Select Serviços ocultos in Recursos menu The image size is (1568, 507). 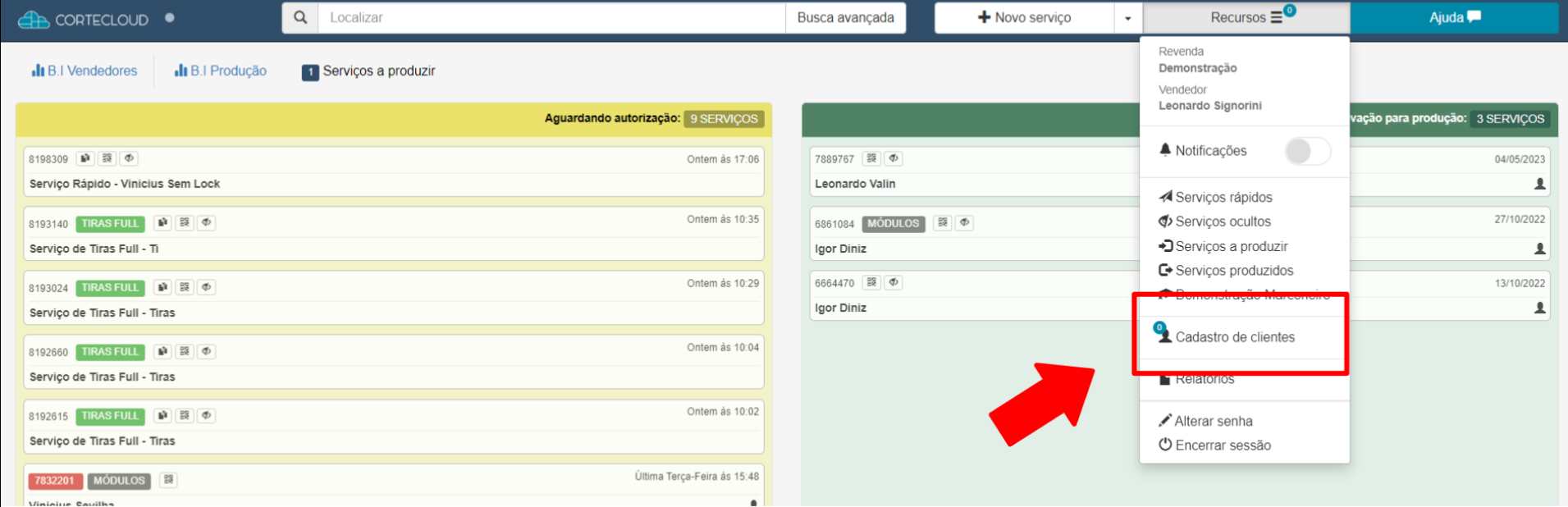click(1214, 222)
